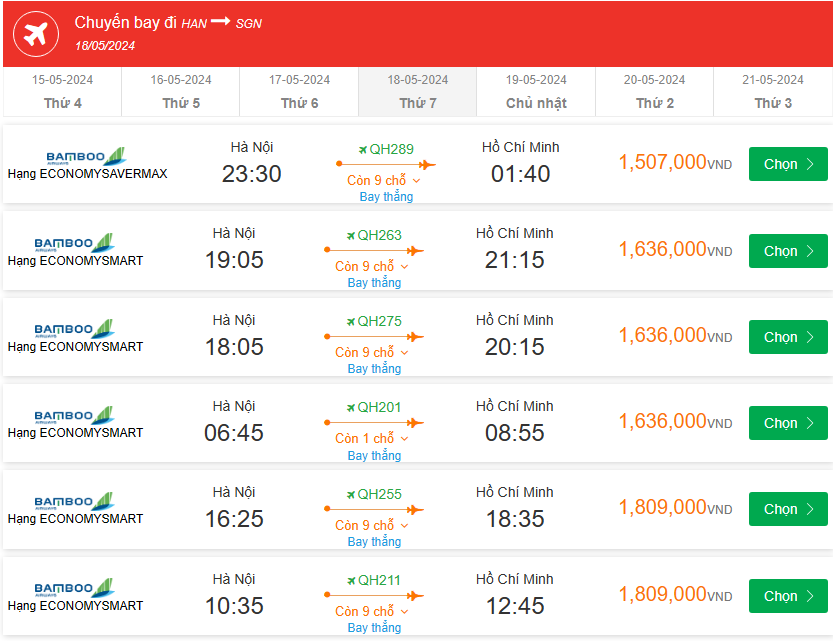Click Bamboo Airways logo for 16:25 flight
This screenshot has width=833, height=641.
pos(75,501)
